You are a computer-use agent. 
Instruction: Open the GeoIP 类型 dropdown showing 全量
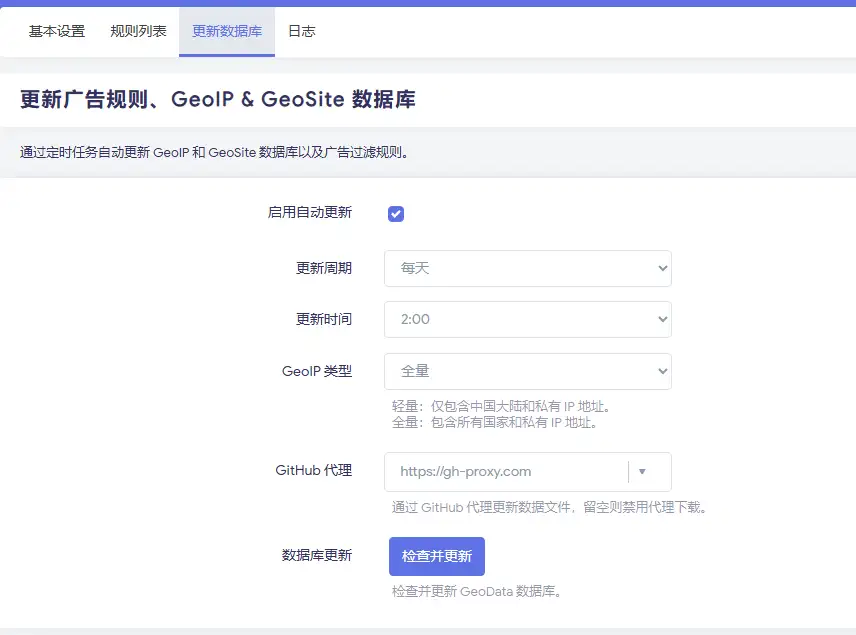pos(528,371)
